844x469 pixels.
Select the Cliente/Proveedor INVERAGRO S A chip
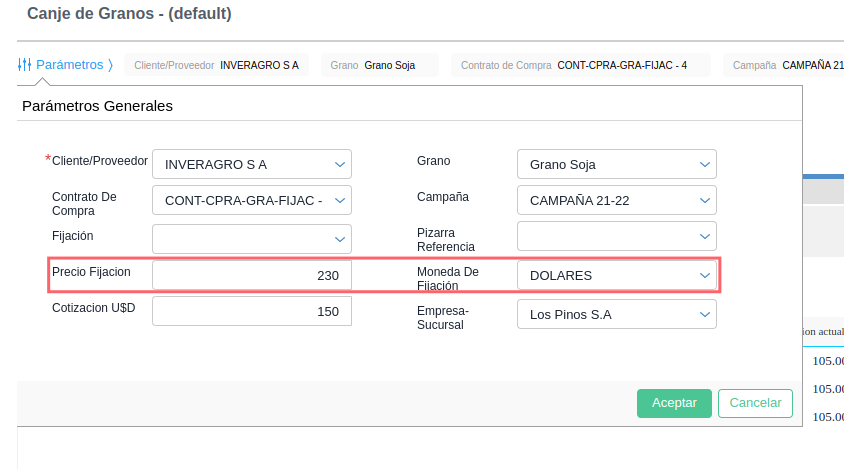pyautogui.click(x=215, y=65)
